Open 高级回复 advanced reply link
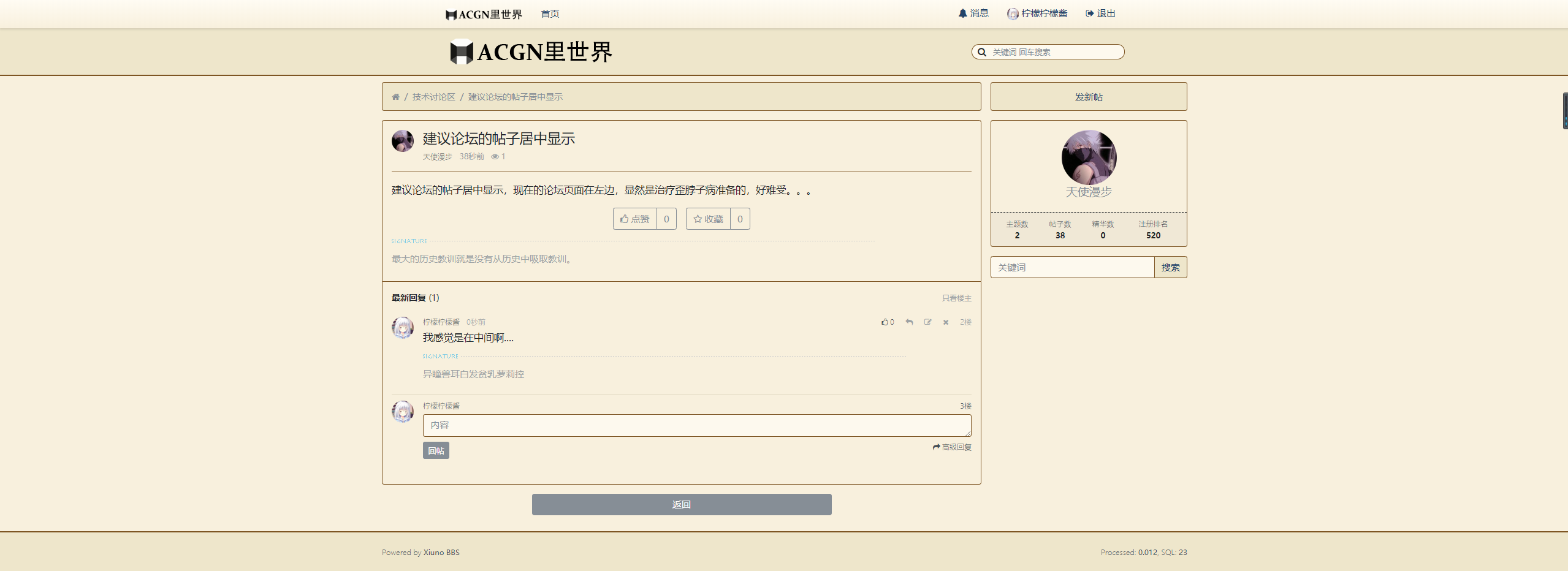The image size is (1568, 571). click(x=952, y=447)
